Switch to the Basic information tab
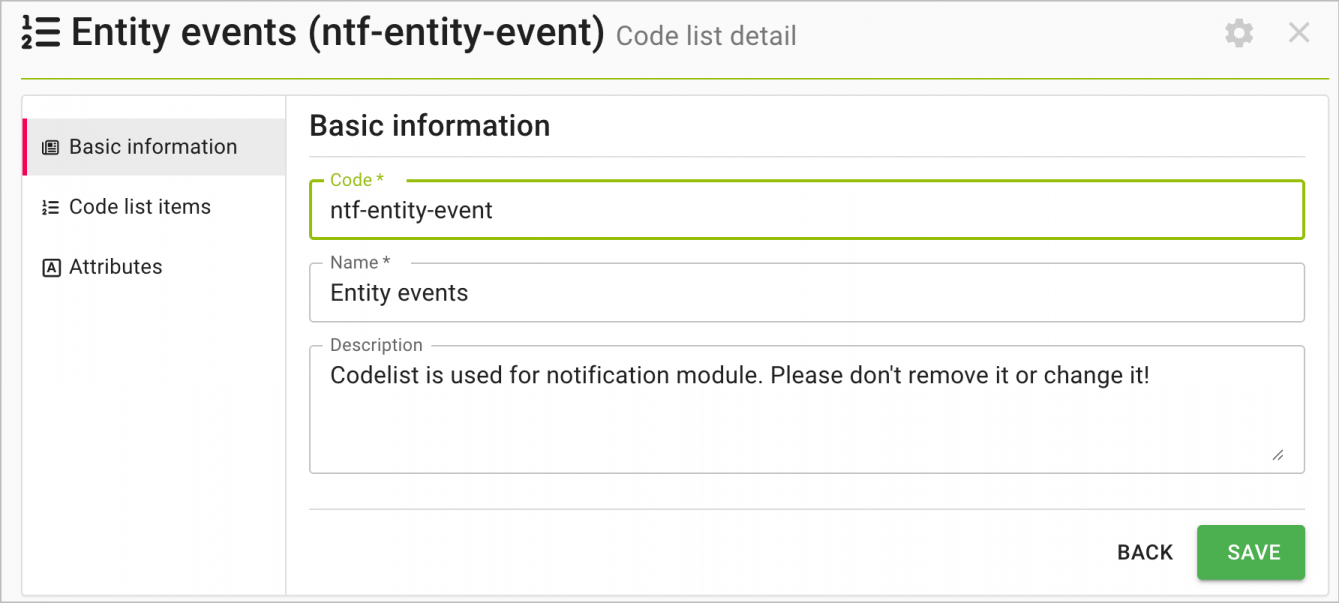Image resolution: width=1339 pixels, height=603 pixels. coord(154,147)
